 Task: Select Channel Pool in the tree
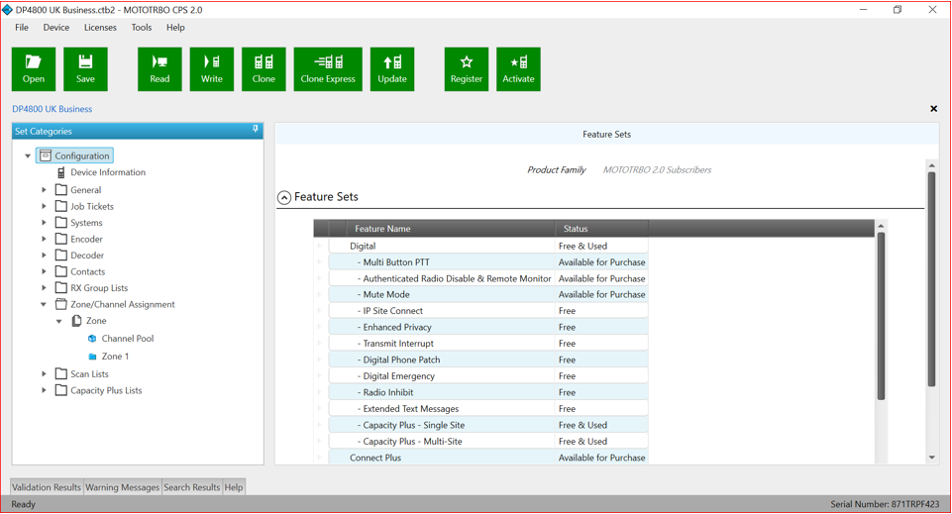pos(127,339)
